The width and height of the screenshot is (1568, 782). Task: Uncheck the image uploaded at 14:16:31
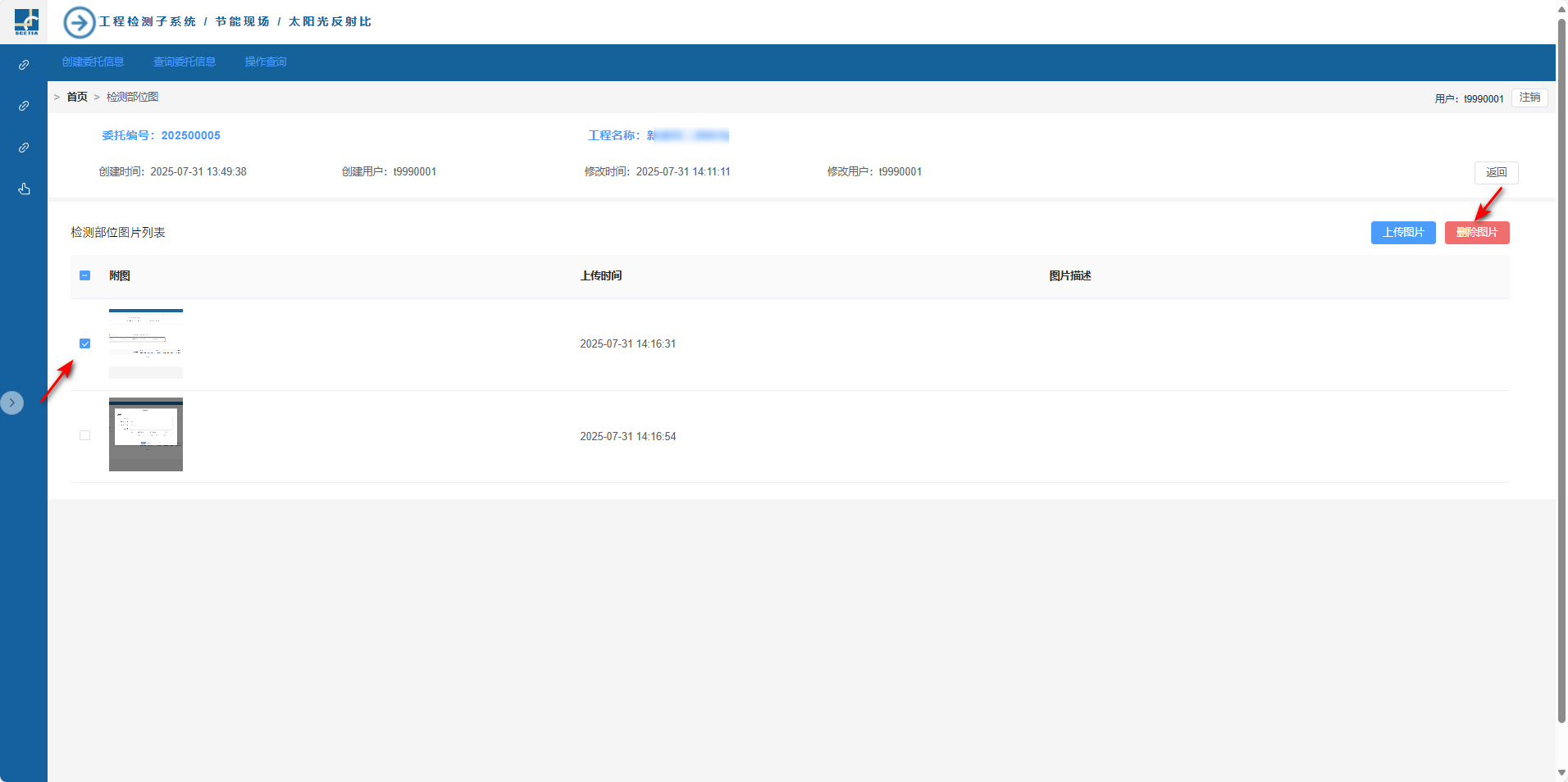[85, 343]
